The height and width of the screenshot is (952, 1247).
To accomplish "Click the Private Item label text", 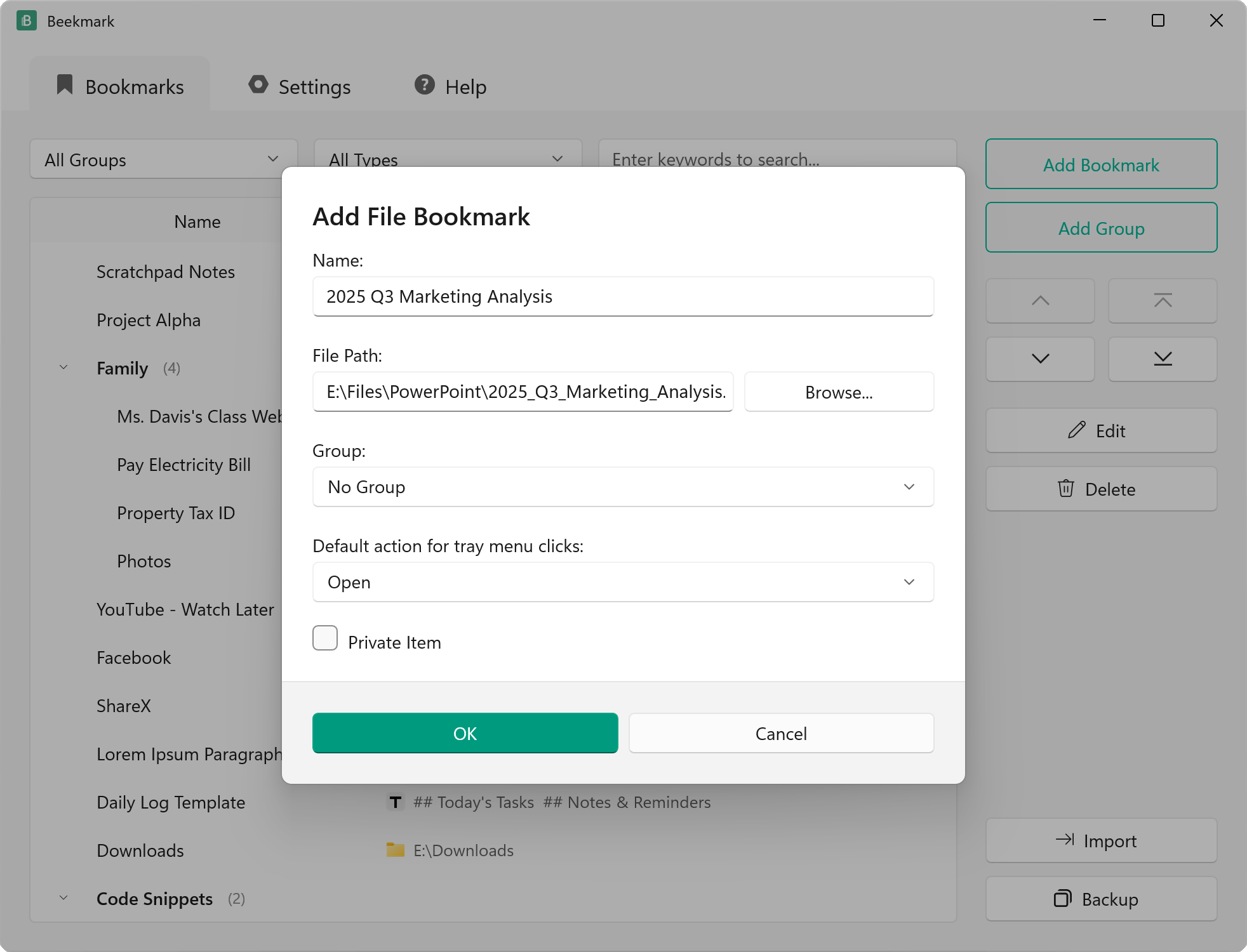I will 394,642.
